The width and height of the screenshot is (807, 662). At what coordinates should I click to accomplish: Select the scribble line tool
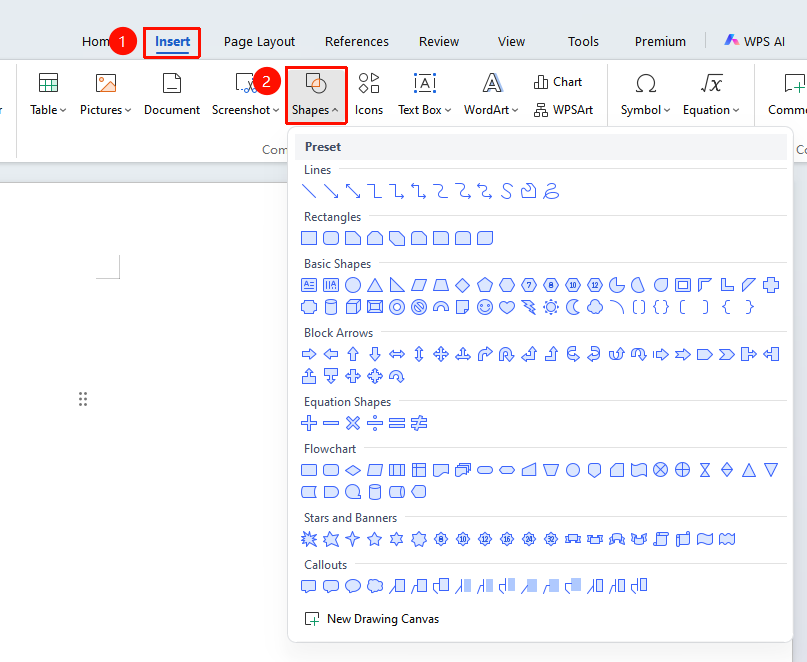[x=551, y=191]
